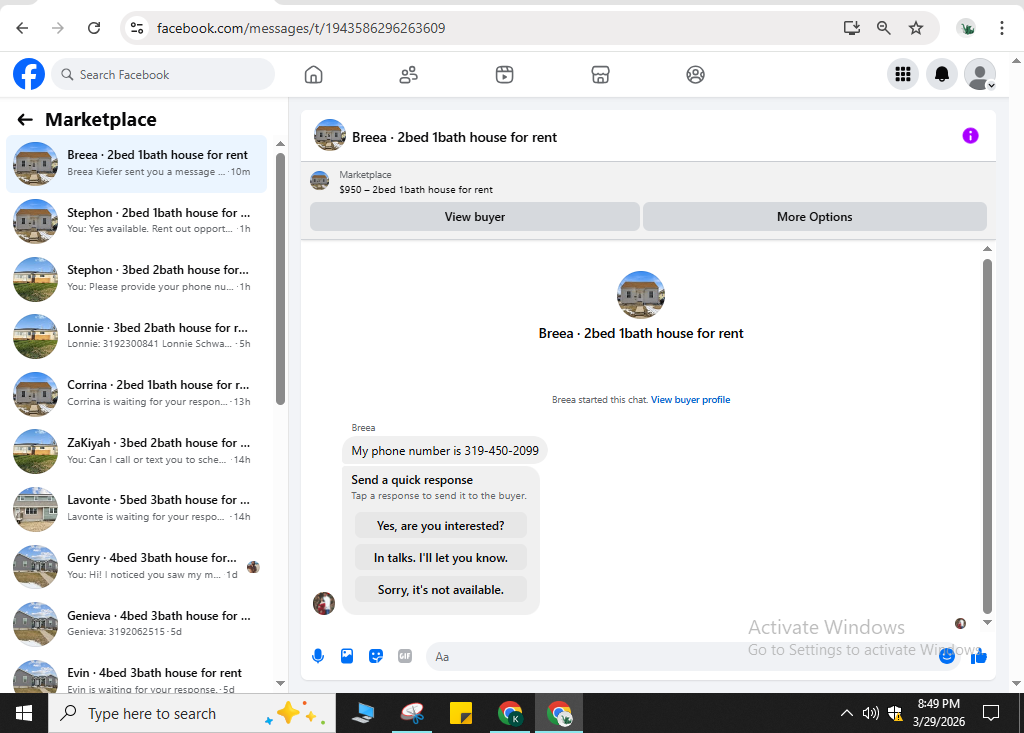Image resolution: width=1024 pixels, height=733 pixels.
Task: Click chat thread scroll up arrow
Action: [x=987, y=249]
